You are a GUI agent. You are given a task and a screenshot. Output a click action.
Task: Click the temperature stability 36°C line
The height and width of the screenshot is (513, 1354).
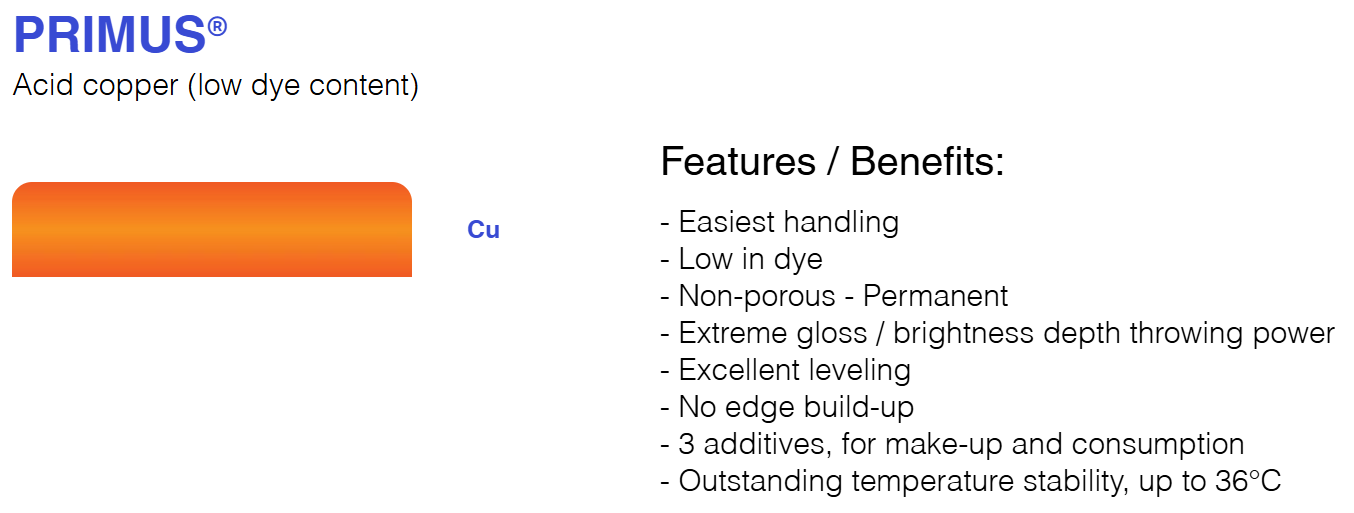[971, 481]
